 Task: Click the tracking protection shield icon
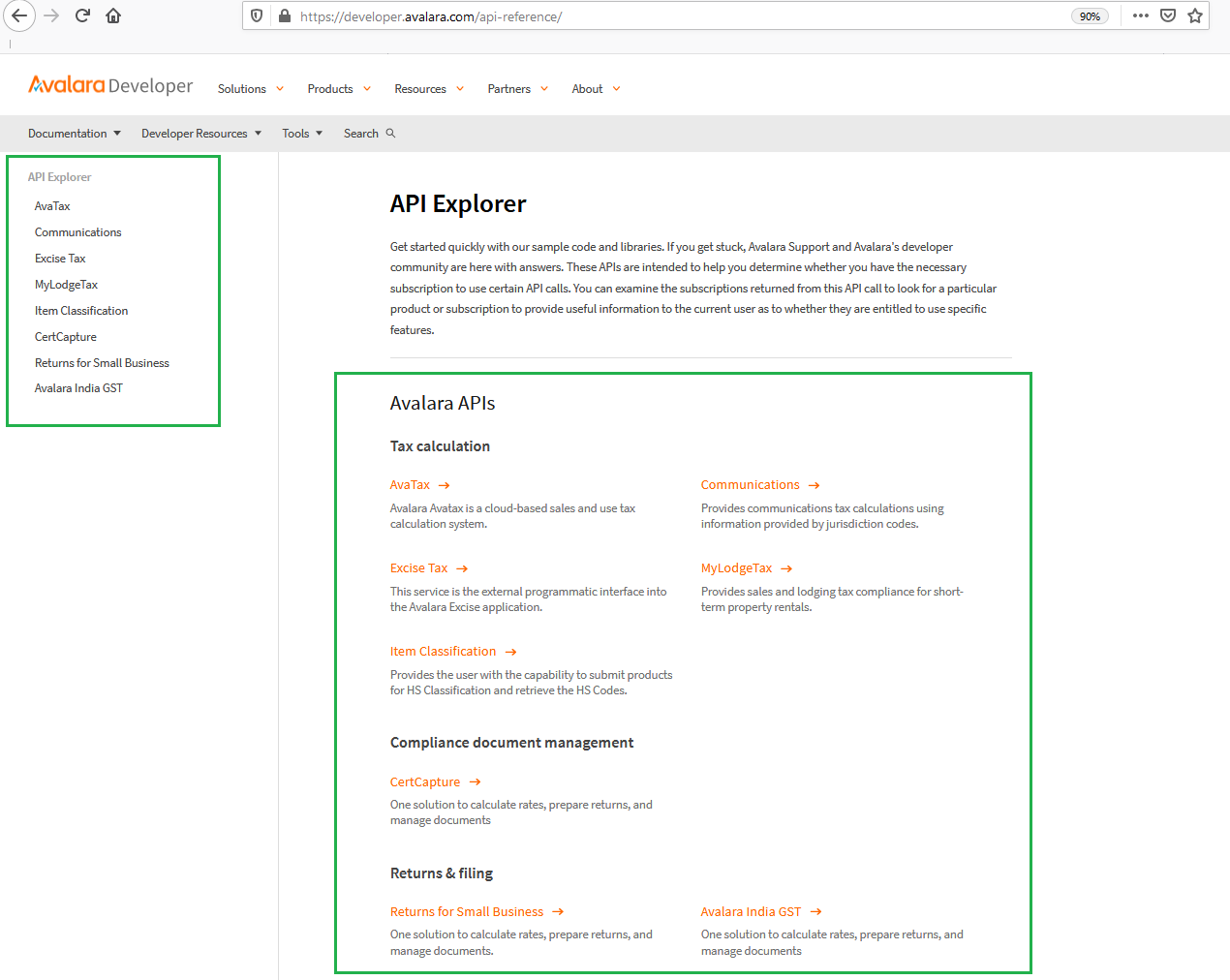coord(257,15)
